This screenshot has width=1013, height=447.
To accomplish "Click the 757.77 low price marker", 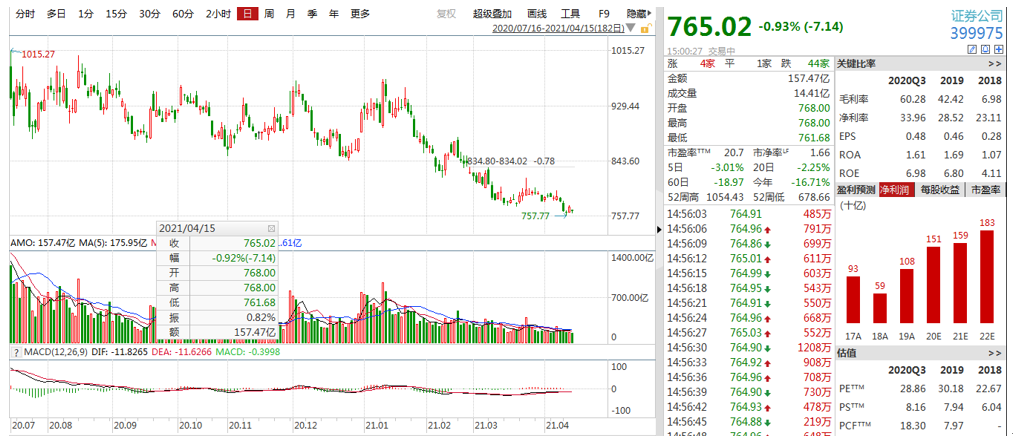I will (535, 216).
